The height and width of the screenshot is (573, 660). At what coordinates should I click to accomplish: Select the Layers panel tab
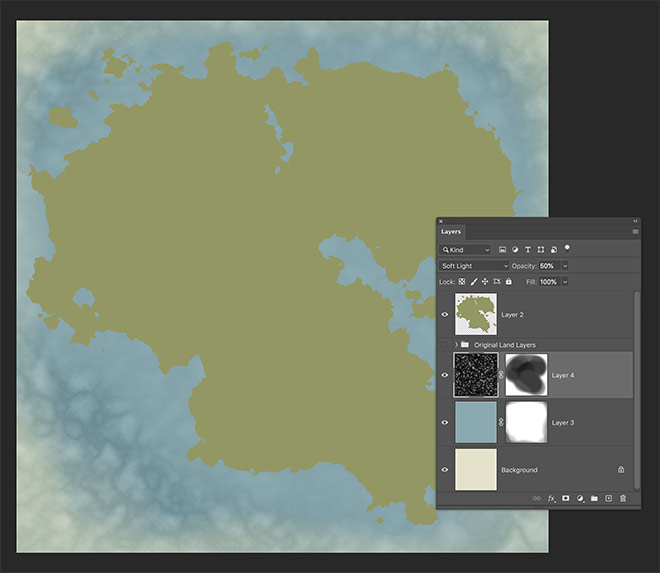click(451, 231)
